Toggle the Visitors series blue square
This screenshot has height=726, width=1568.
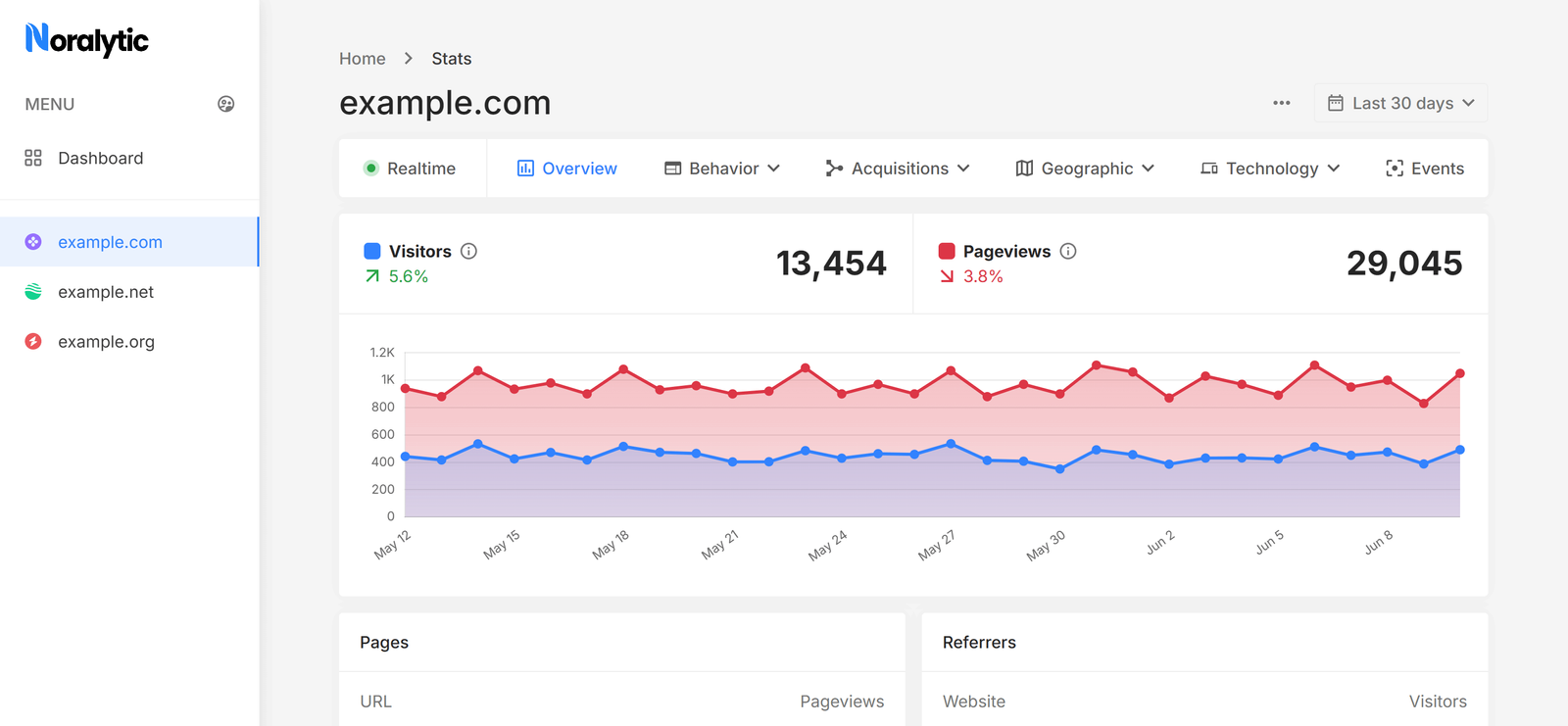click(x=372, y=251)
